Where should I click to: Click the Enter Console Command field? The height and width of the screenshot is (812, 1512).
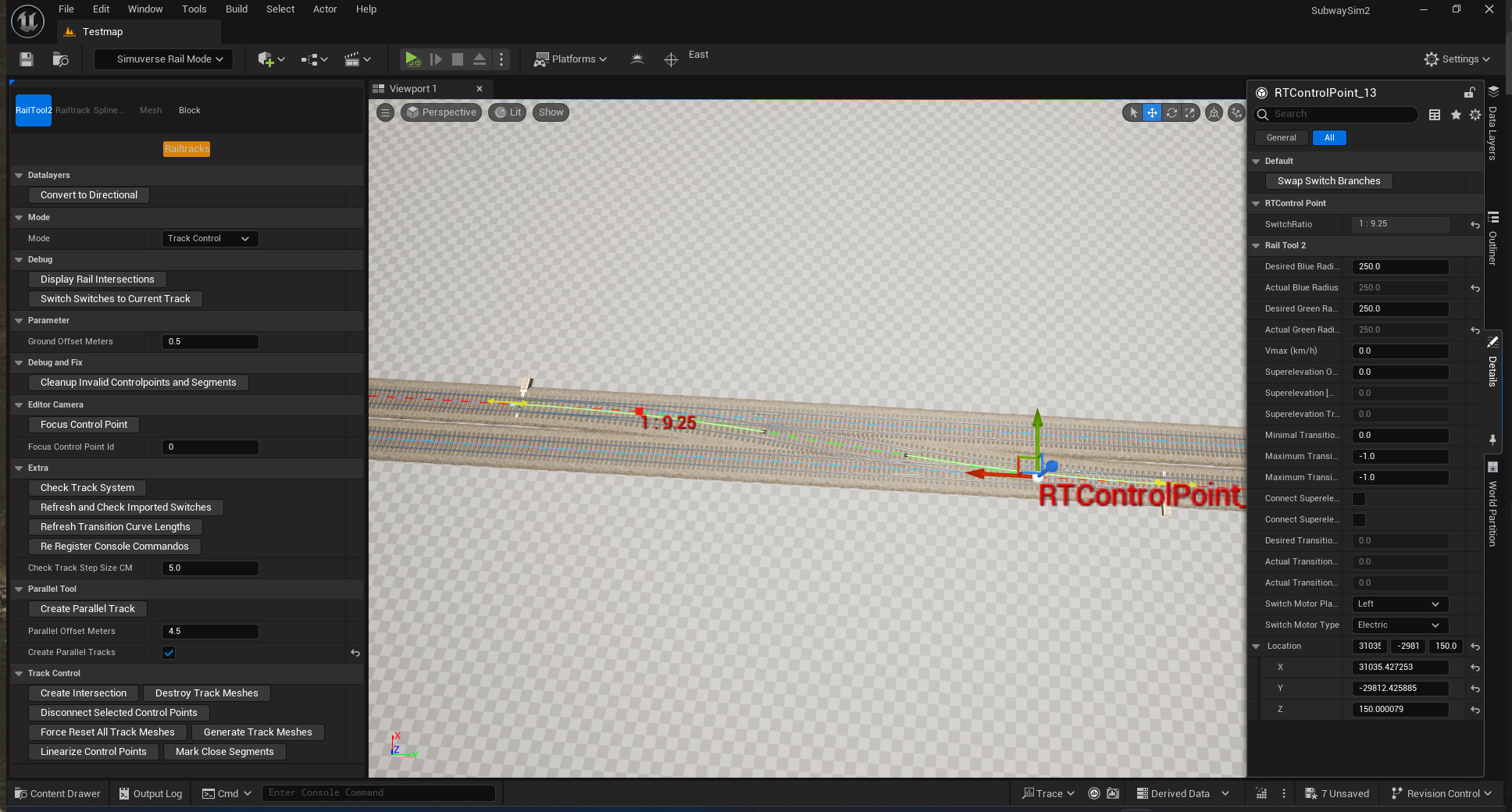(x=378, y=793)
